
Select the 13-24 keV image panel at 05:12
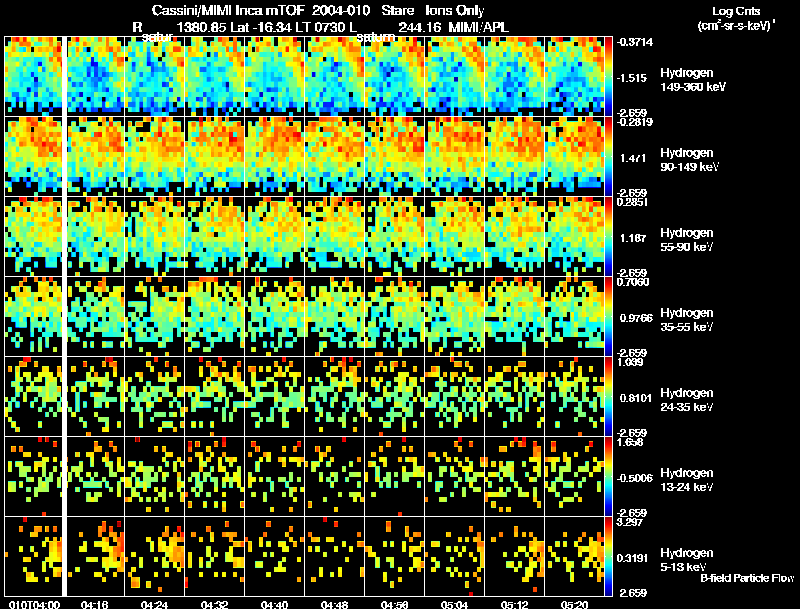514,476
